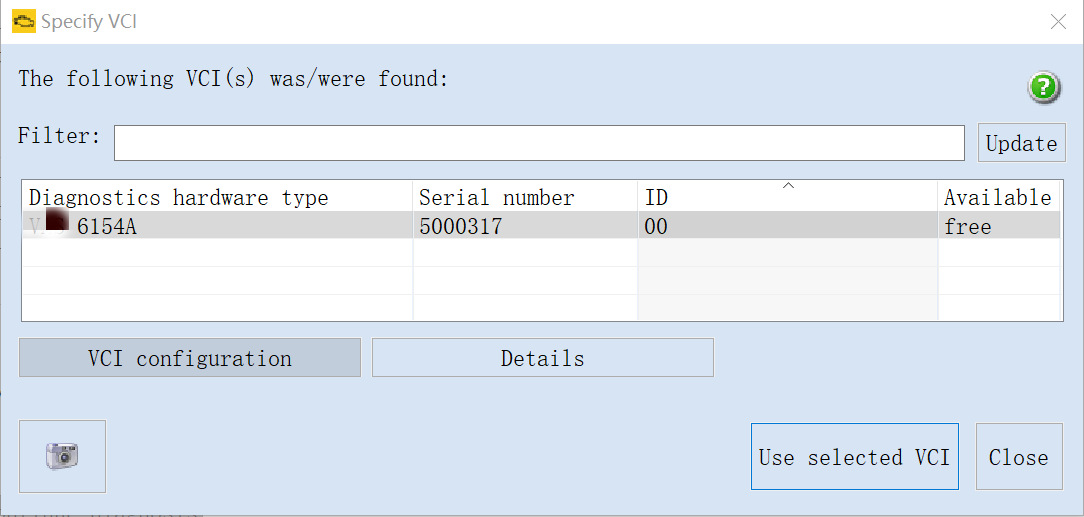Select the 6154A hardware row
The width and height of the screenshot is (1084, 517).
[107, 227]
